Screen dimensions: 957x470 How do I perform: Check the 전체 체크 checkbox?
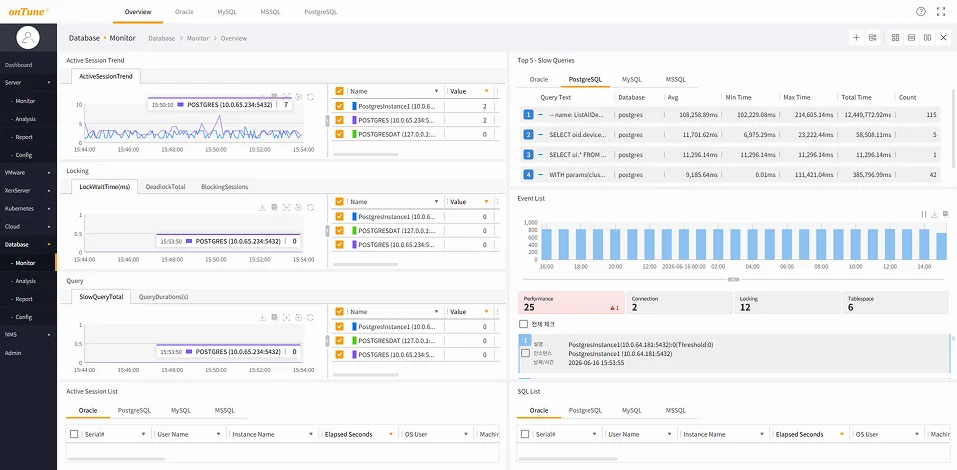(x=523, y=324)
